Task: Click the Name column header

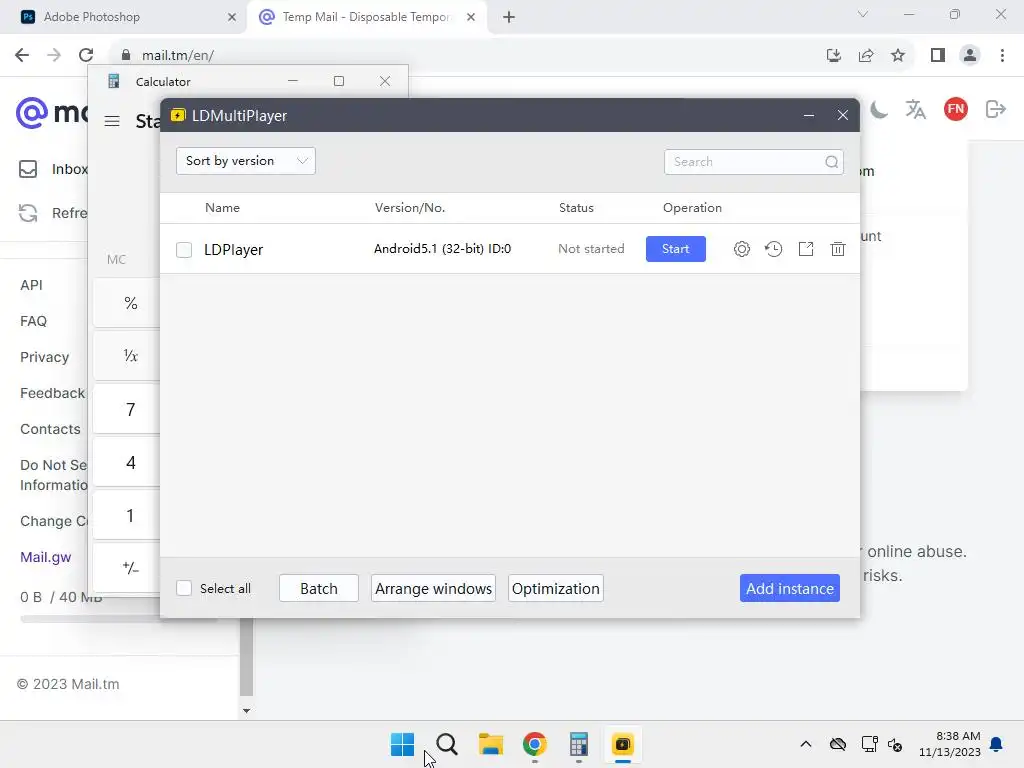Action: [222, 208]
